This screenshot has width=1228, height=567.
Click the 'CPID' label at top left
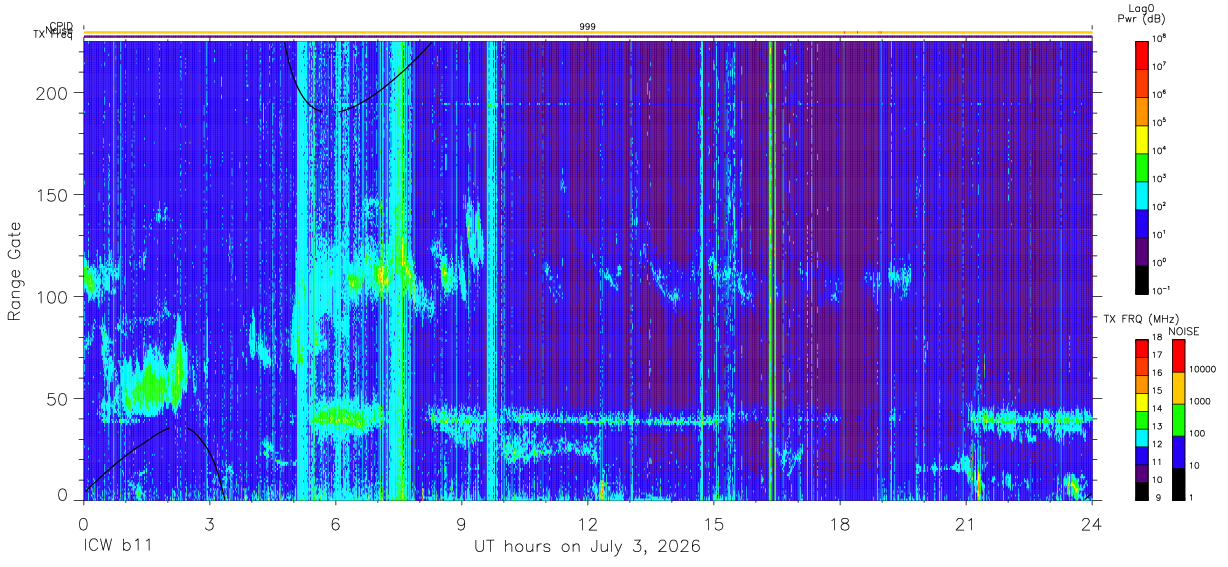[61, 27]
